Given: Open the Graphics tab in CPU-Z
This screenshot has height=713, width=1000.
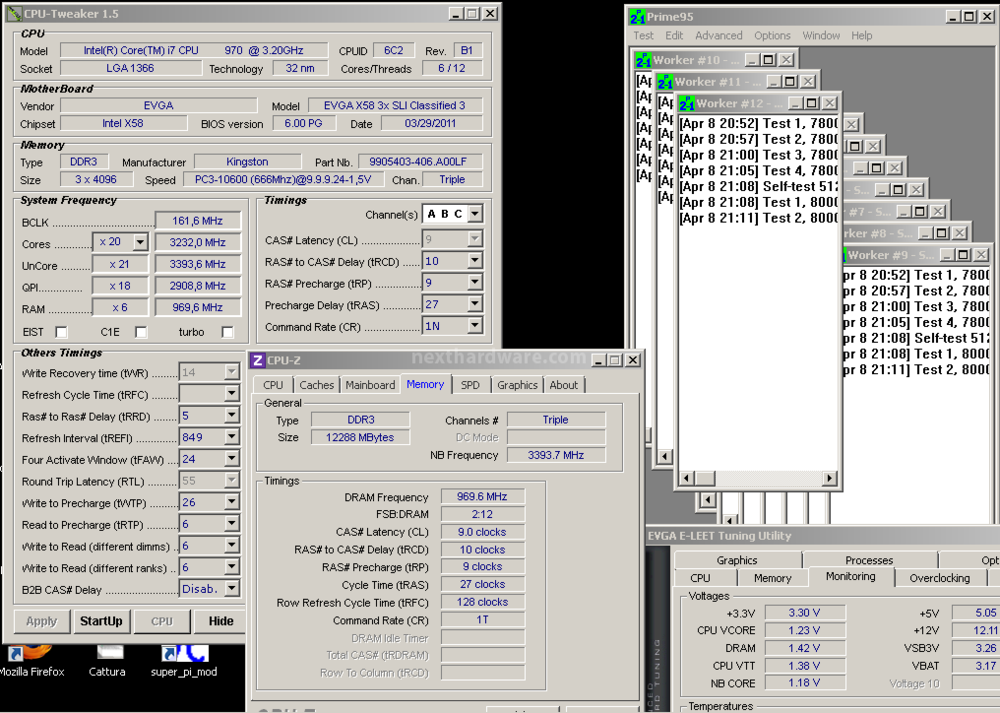Looking at the screenshot, I should (x=517, y=385).
